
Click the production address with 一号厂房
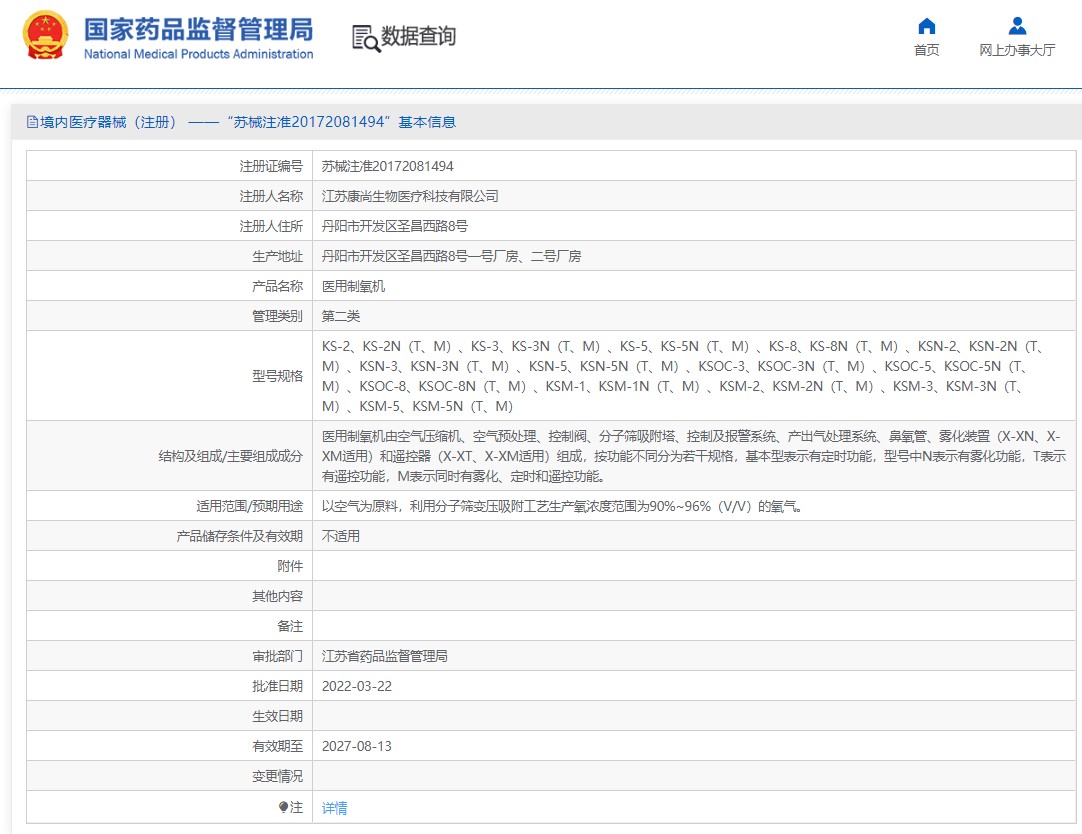[451, 257]
